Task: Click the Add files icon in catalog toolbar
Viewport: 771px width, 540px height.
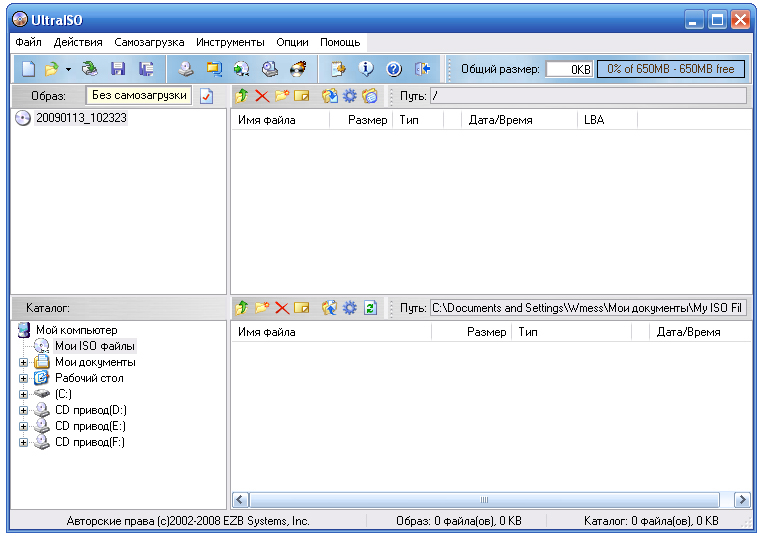Action: [329, 308]
